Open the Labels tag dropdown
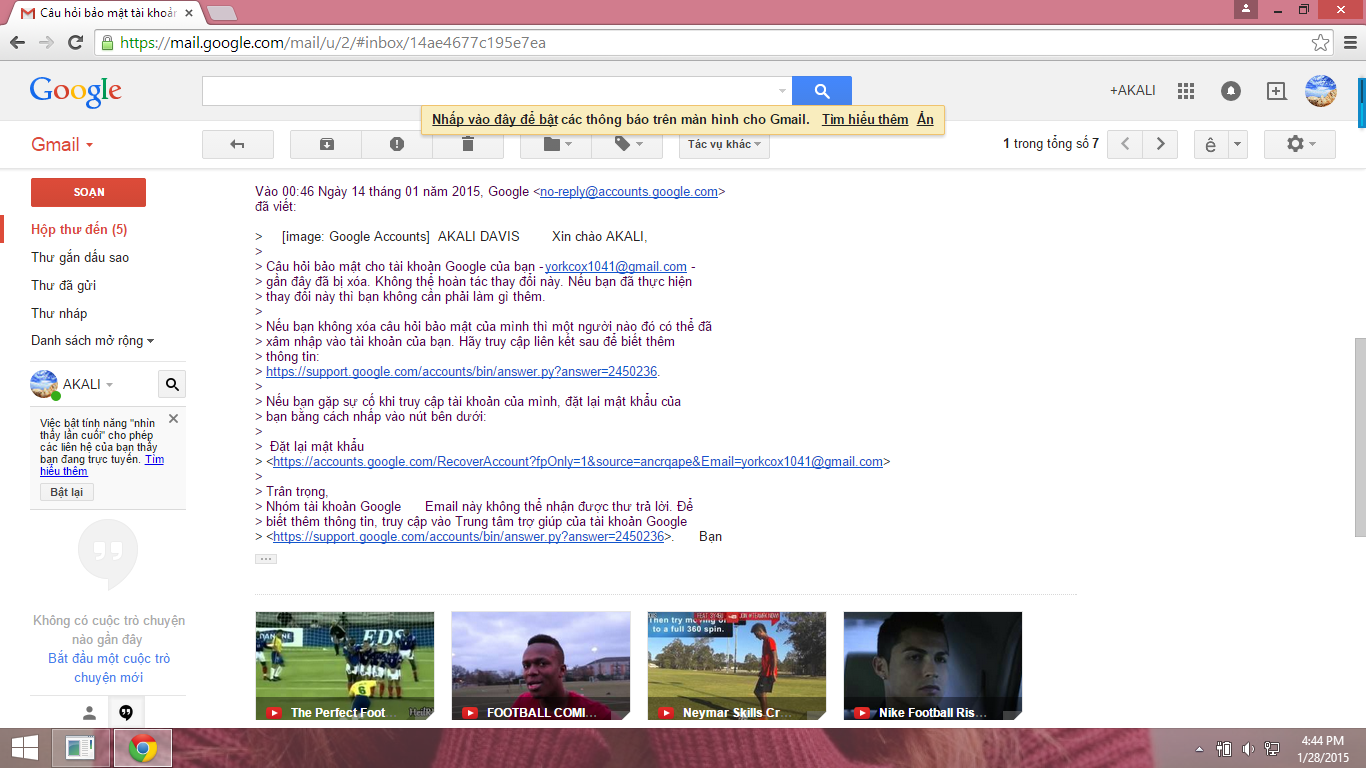Screen dimensions: 1366x768 (627, 144)
